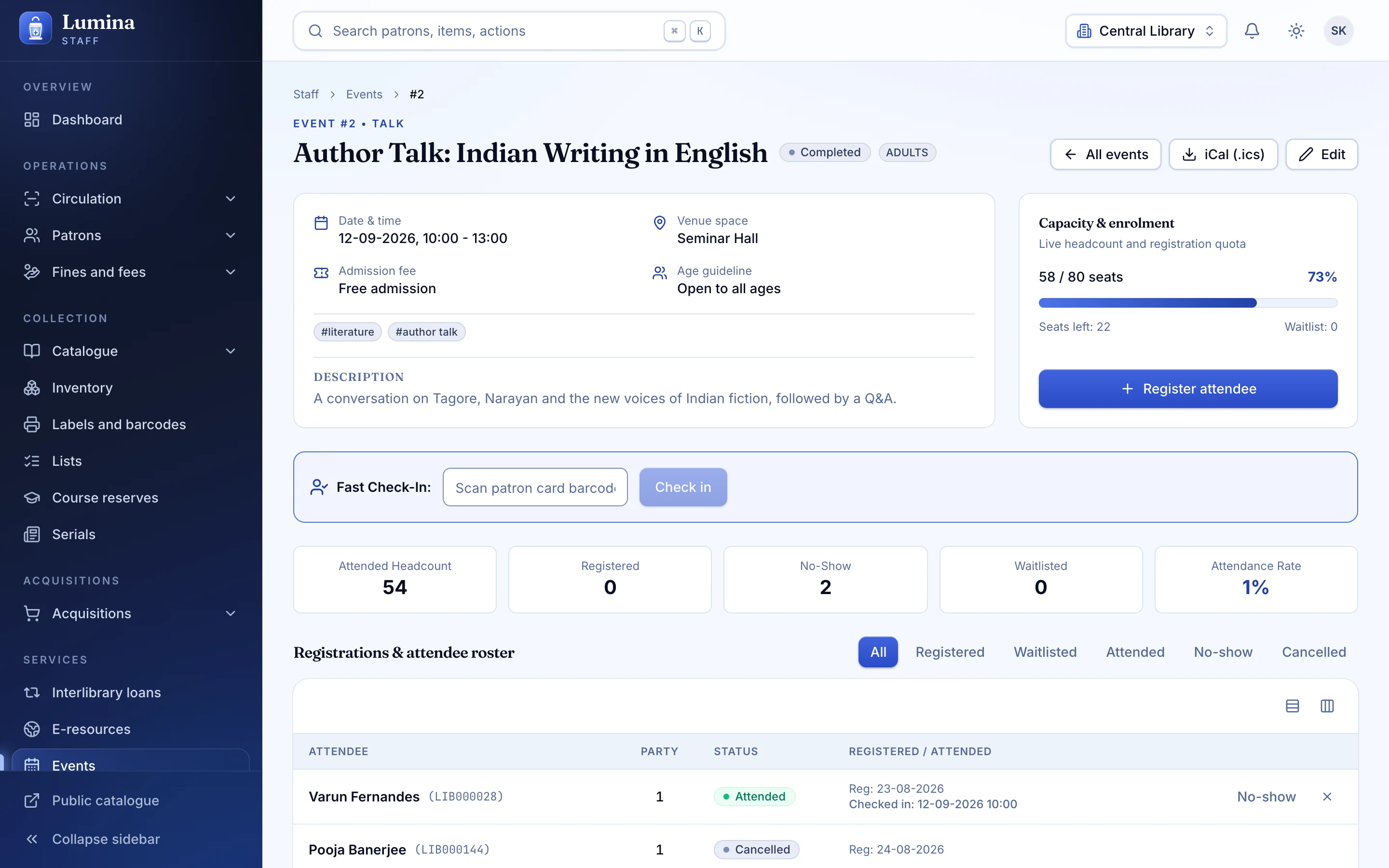Open Lists in the sidebar

131,461
